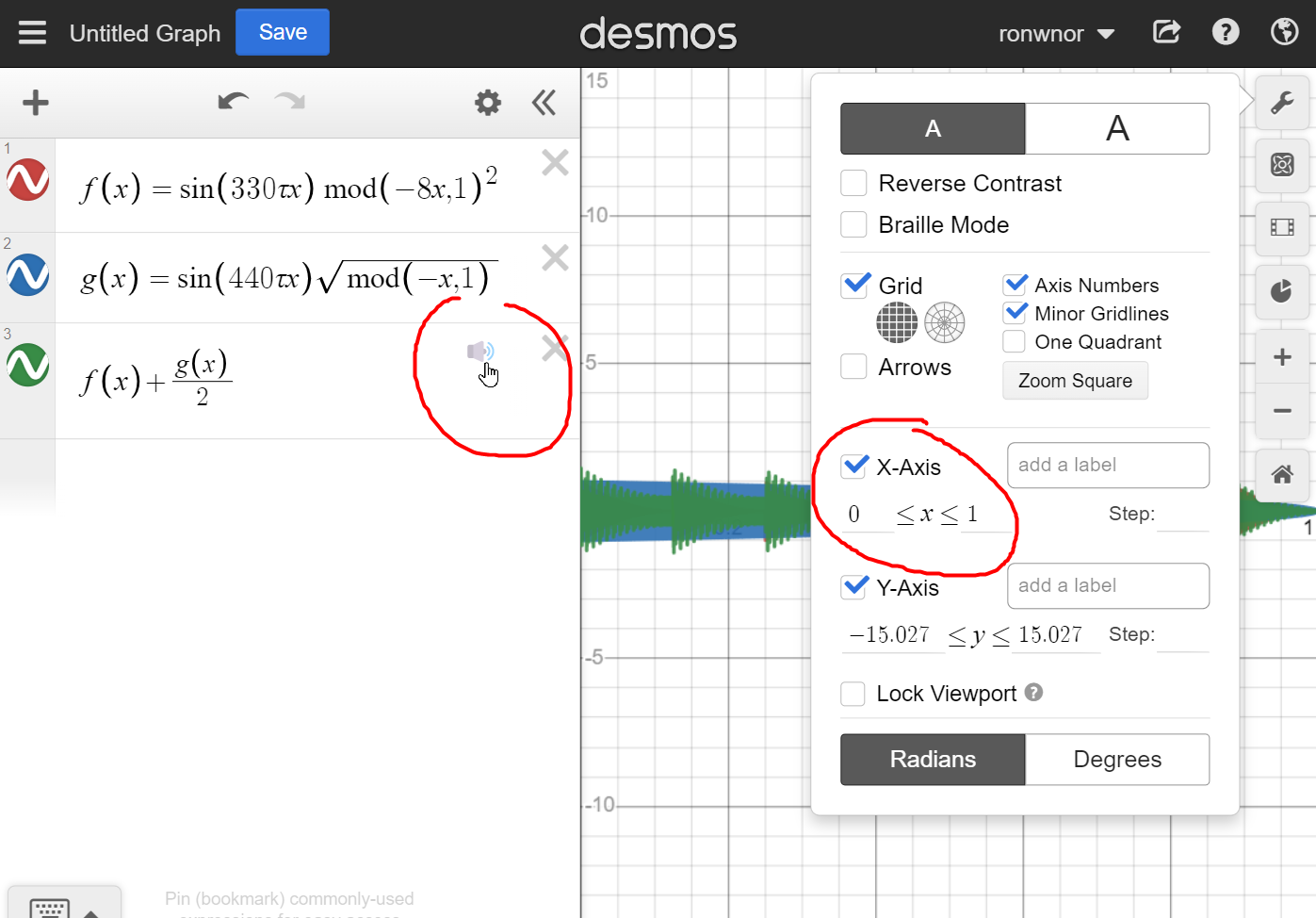Screen dimensions: 1316x918
Task: Zoom out on the graph
Action: tap(1282, 411)
